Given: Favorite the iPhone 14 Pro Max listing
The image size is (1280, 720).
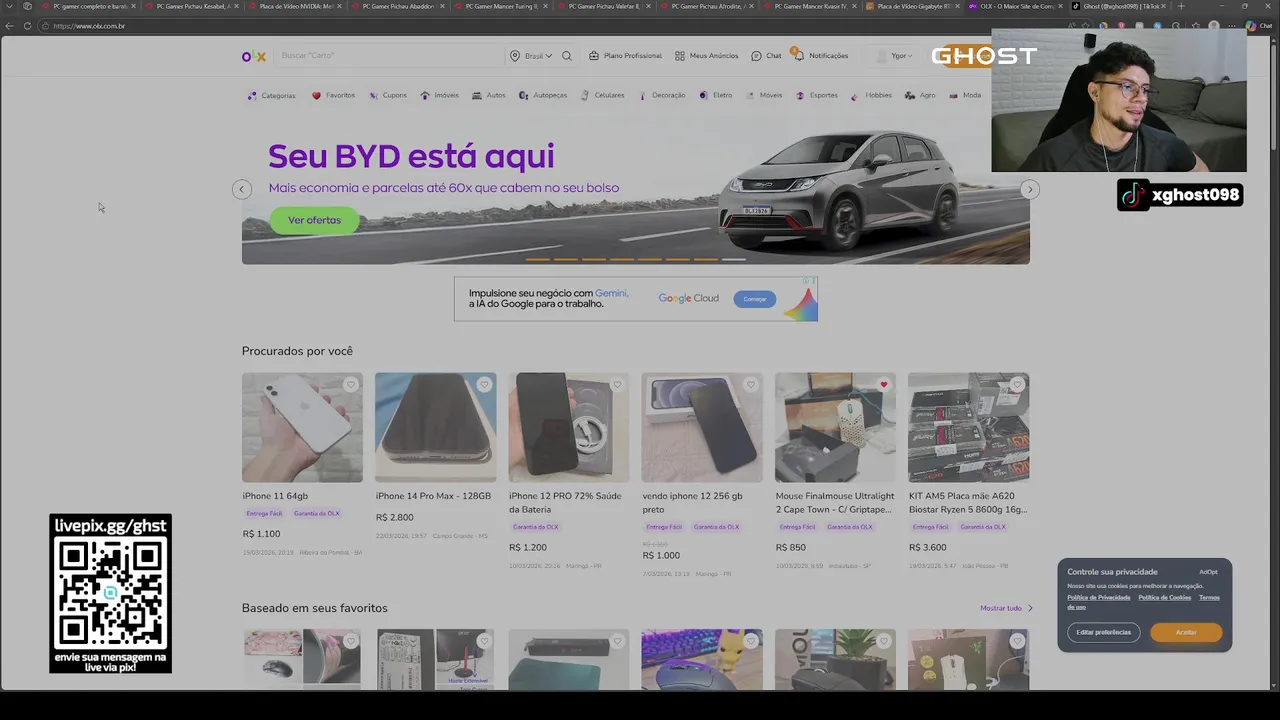Looking at the screenshot, I should [x=484, y=385].
